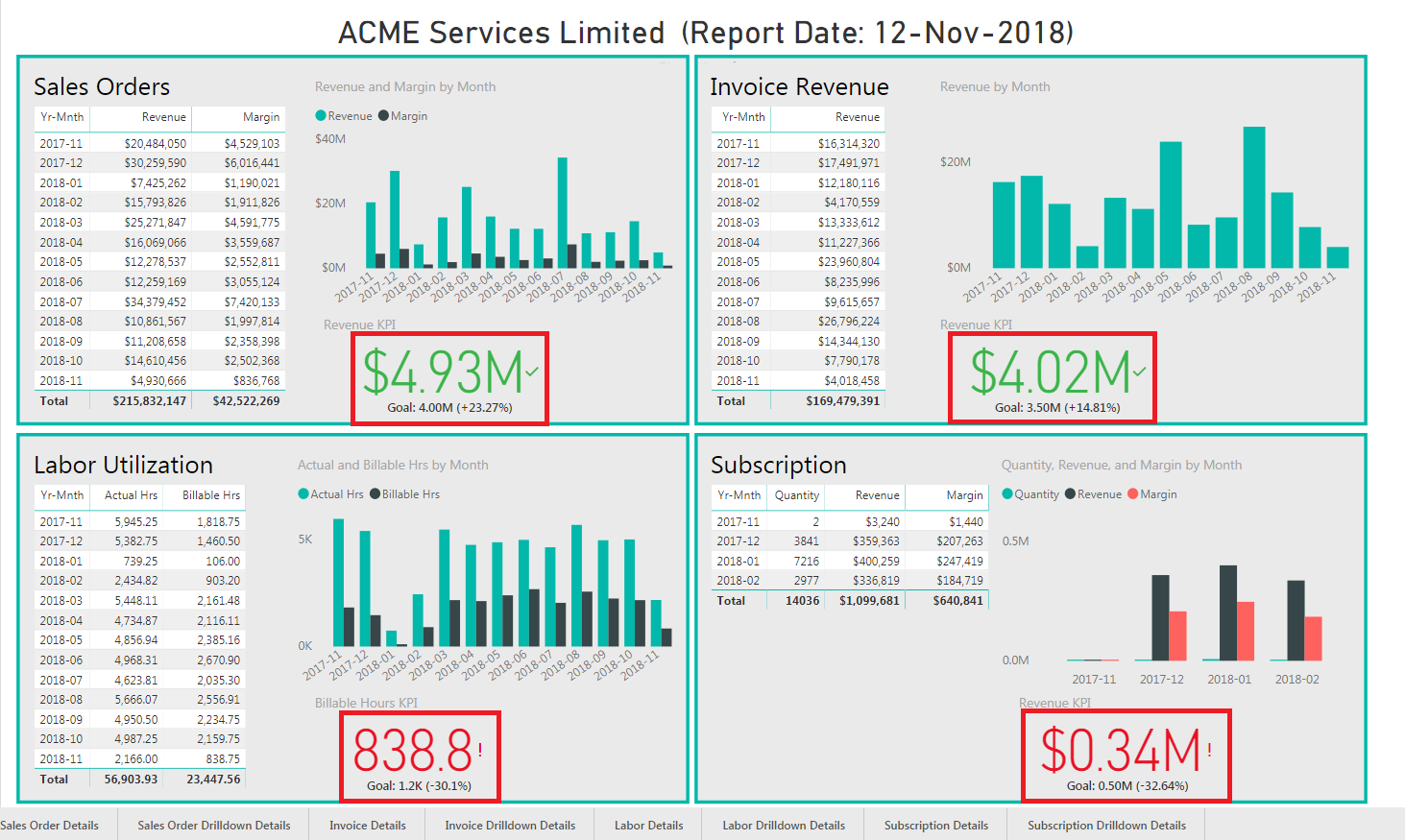Click the Goal: 4.00M (+23.27%) label
Screen dimensions: 1405x840
(x=449, y=407)
